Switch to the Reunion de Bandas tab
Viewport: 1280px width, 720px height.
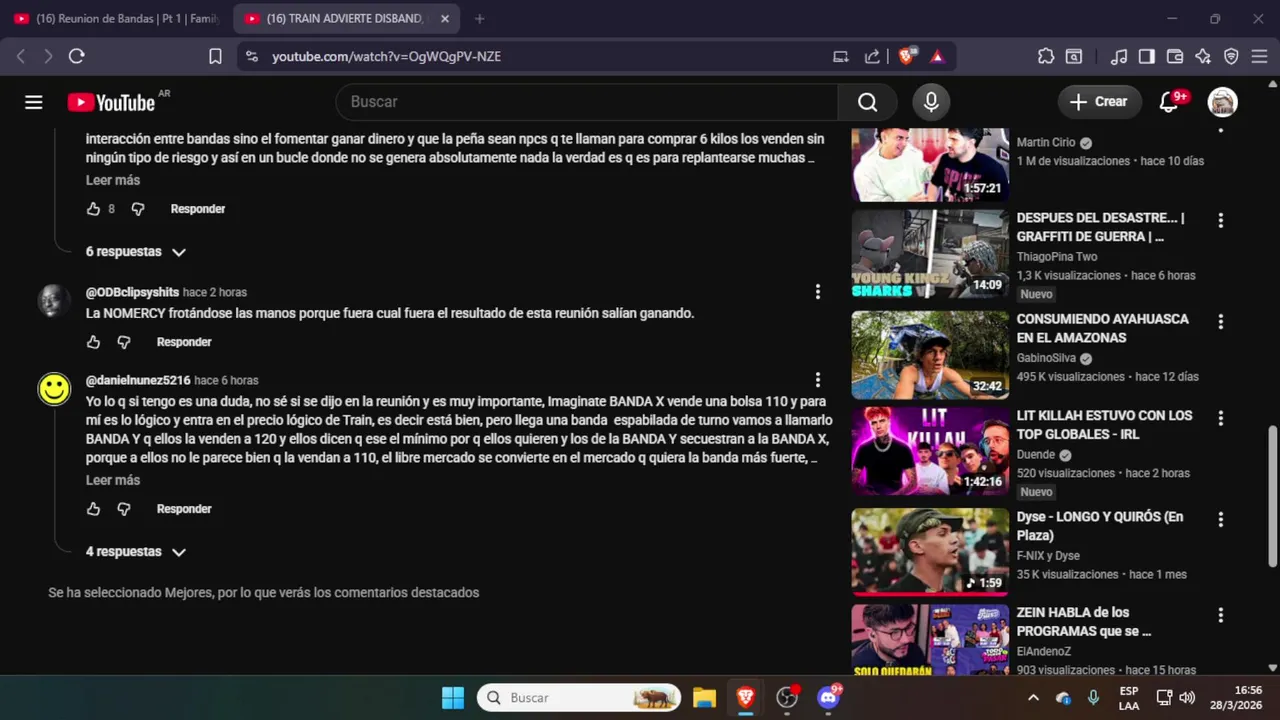(117, 19)
